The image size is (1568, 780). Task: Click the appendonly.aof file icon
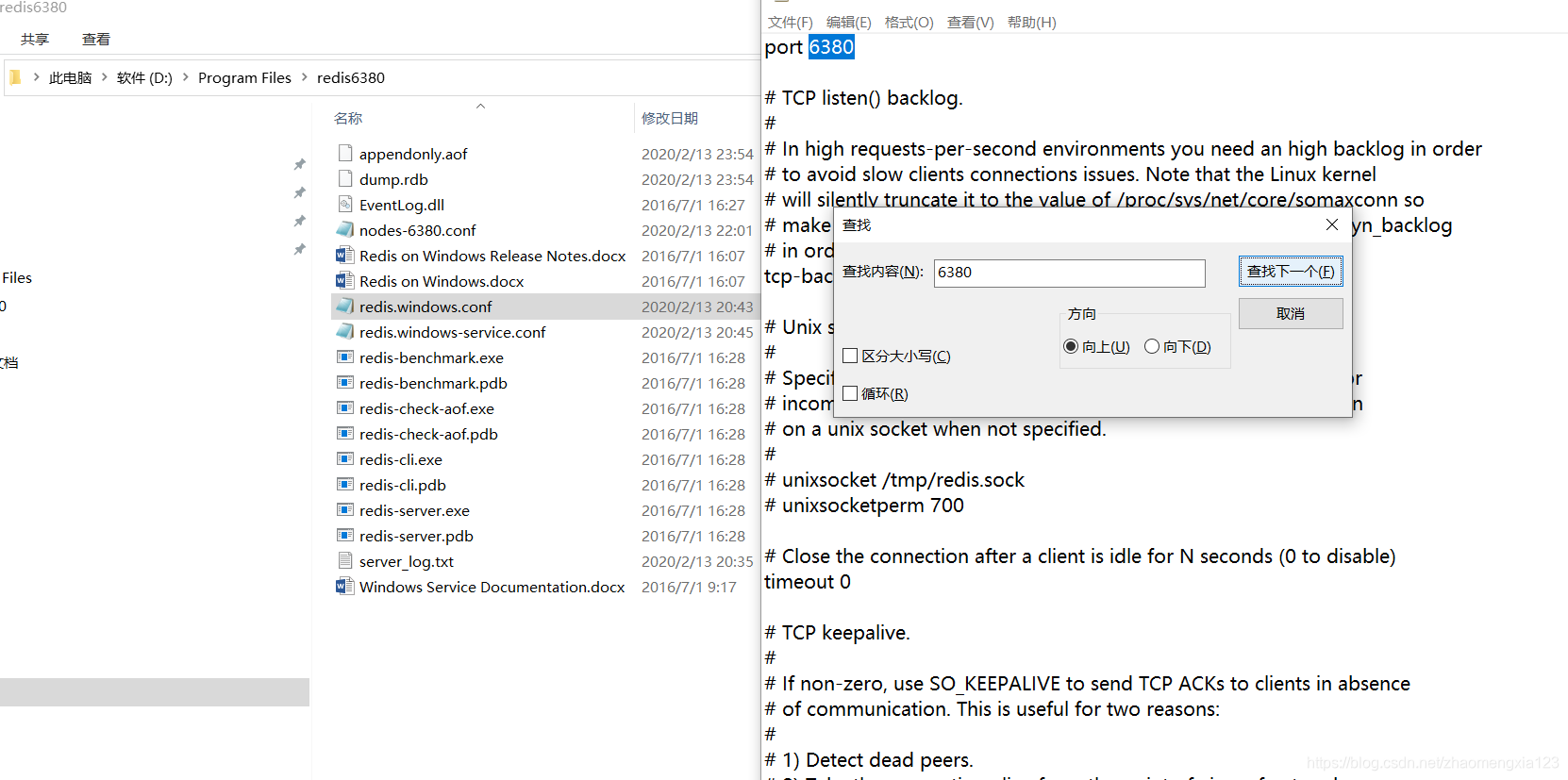coord(345,153)
